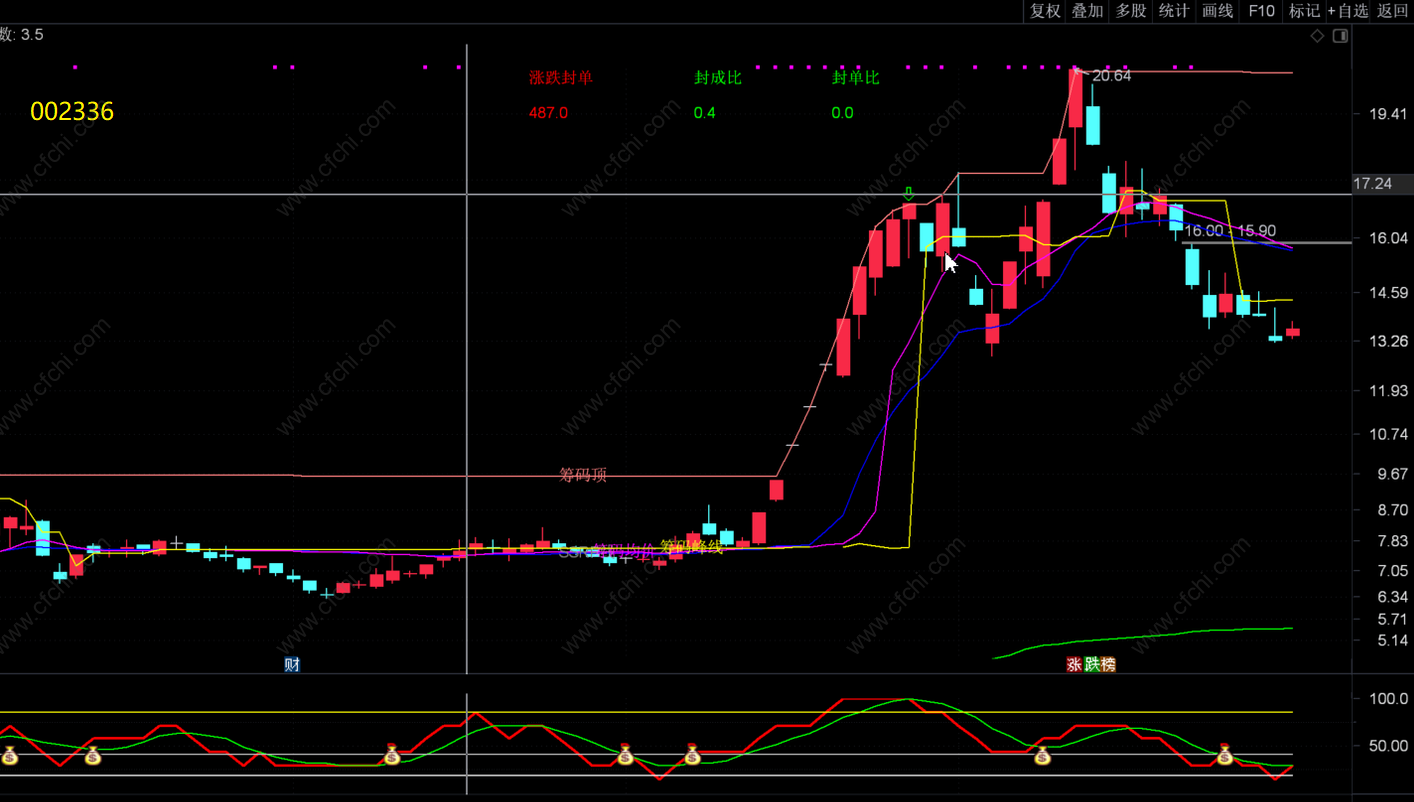1414x802 pixels.
Task: Click the 涨跌封单 indicator label
Action: pos(561,78)
